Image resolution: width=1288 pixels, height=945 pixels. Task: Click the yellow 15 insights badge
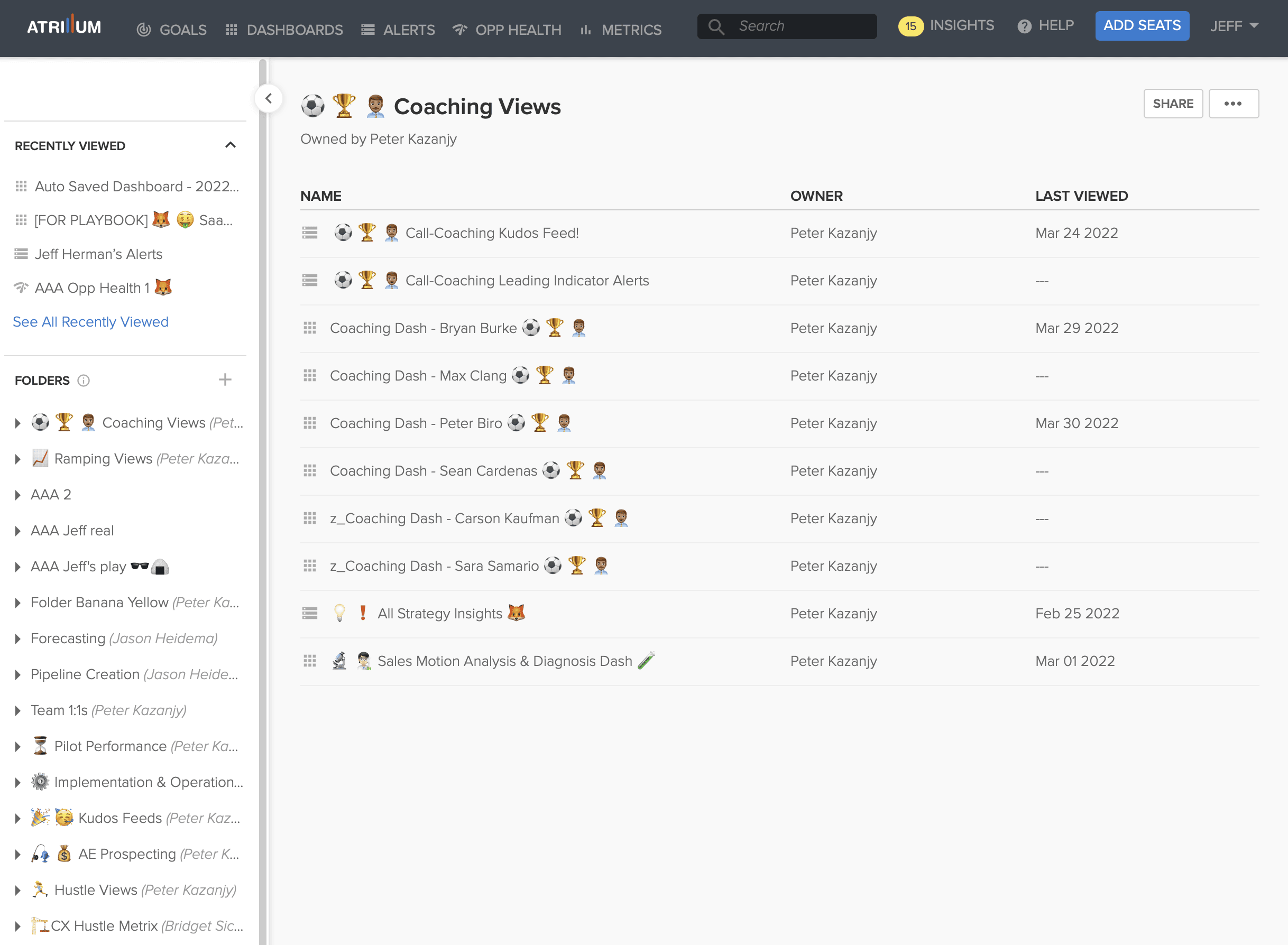click(910, 26)
